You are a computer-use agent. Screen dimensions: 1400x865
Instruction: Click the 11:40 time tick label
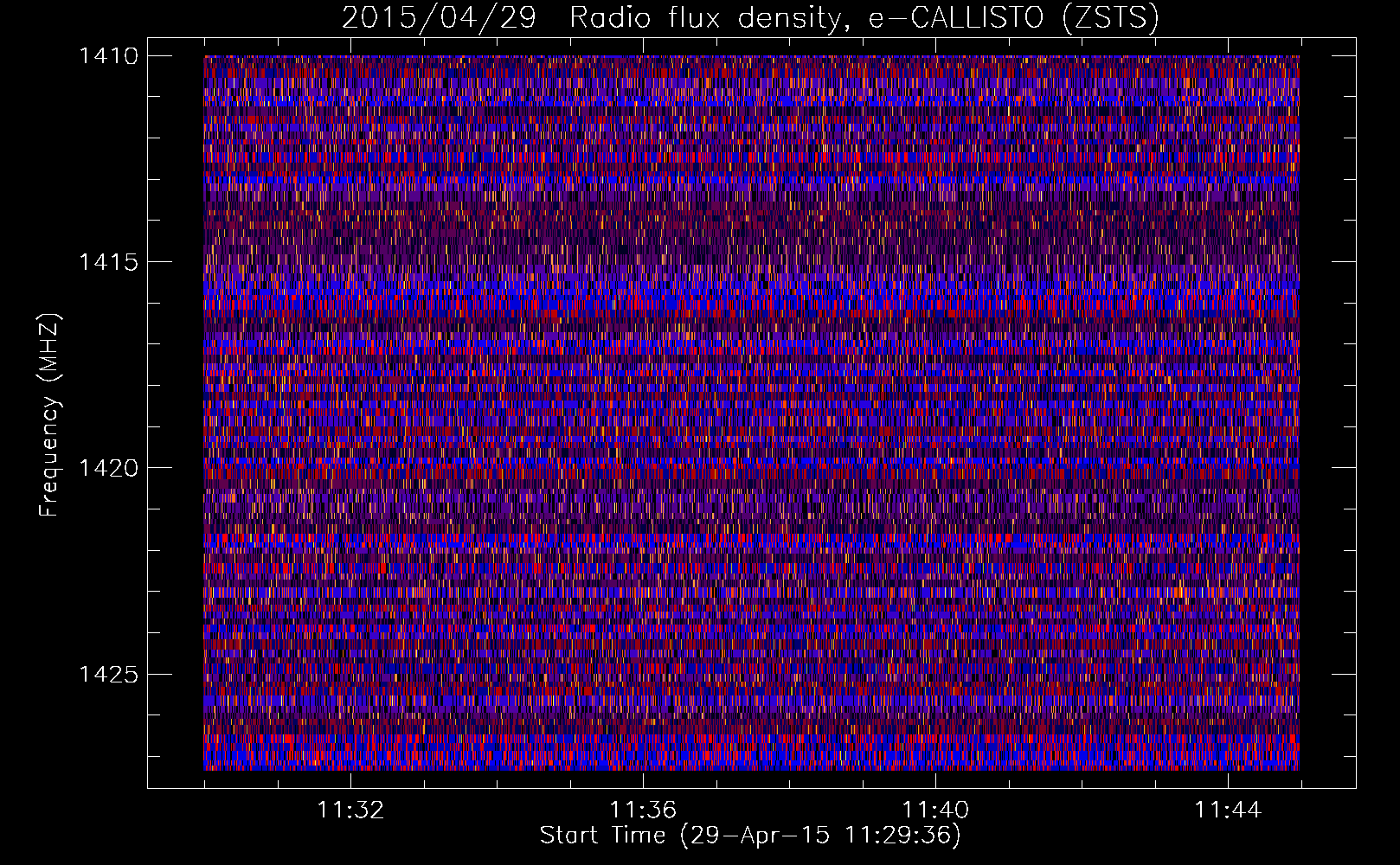coord(935,811)
